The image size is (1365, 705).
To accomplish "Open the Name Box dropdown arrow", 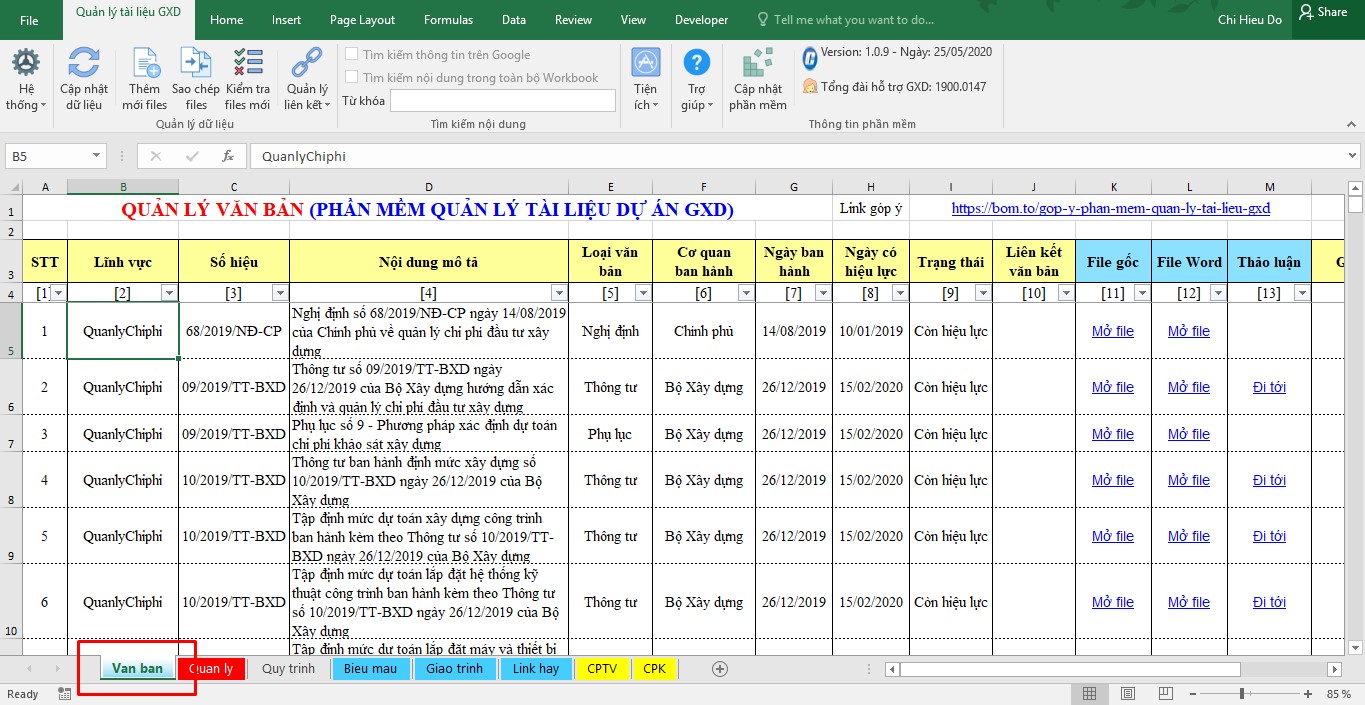I will point(97,156).
